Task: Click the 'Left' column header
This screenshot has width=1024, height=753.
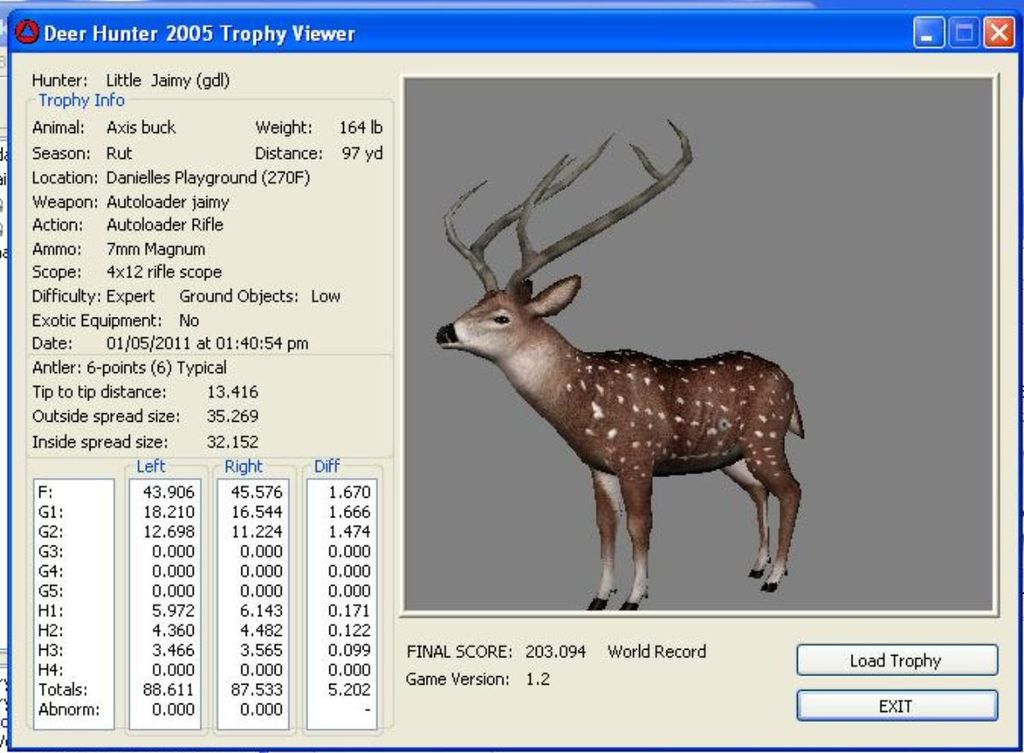Action: coord(150,466)
